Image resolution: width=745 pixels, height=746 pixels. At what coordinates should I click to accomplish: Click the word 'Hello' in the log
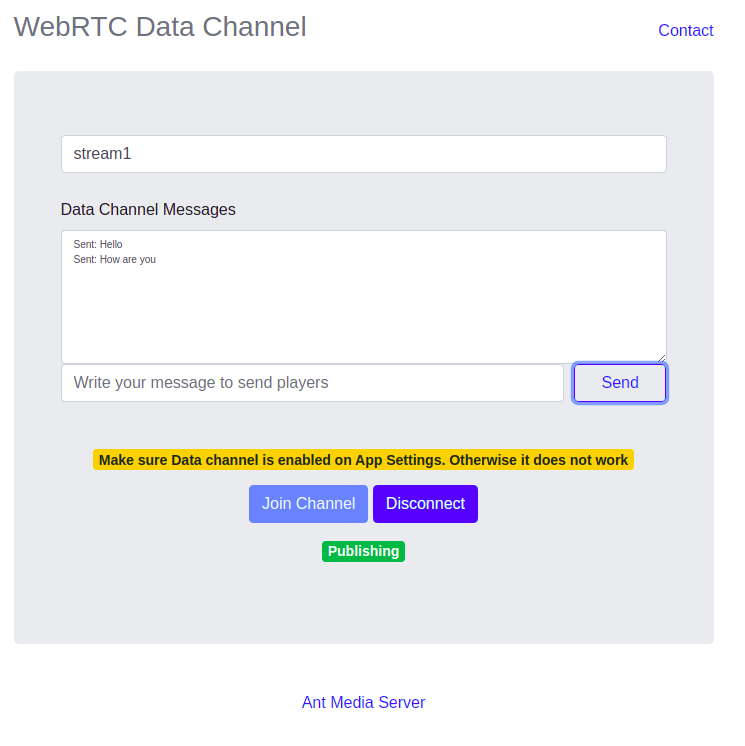(x=111, y=245)
